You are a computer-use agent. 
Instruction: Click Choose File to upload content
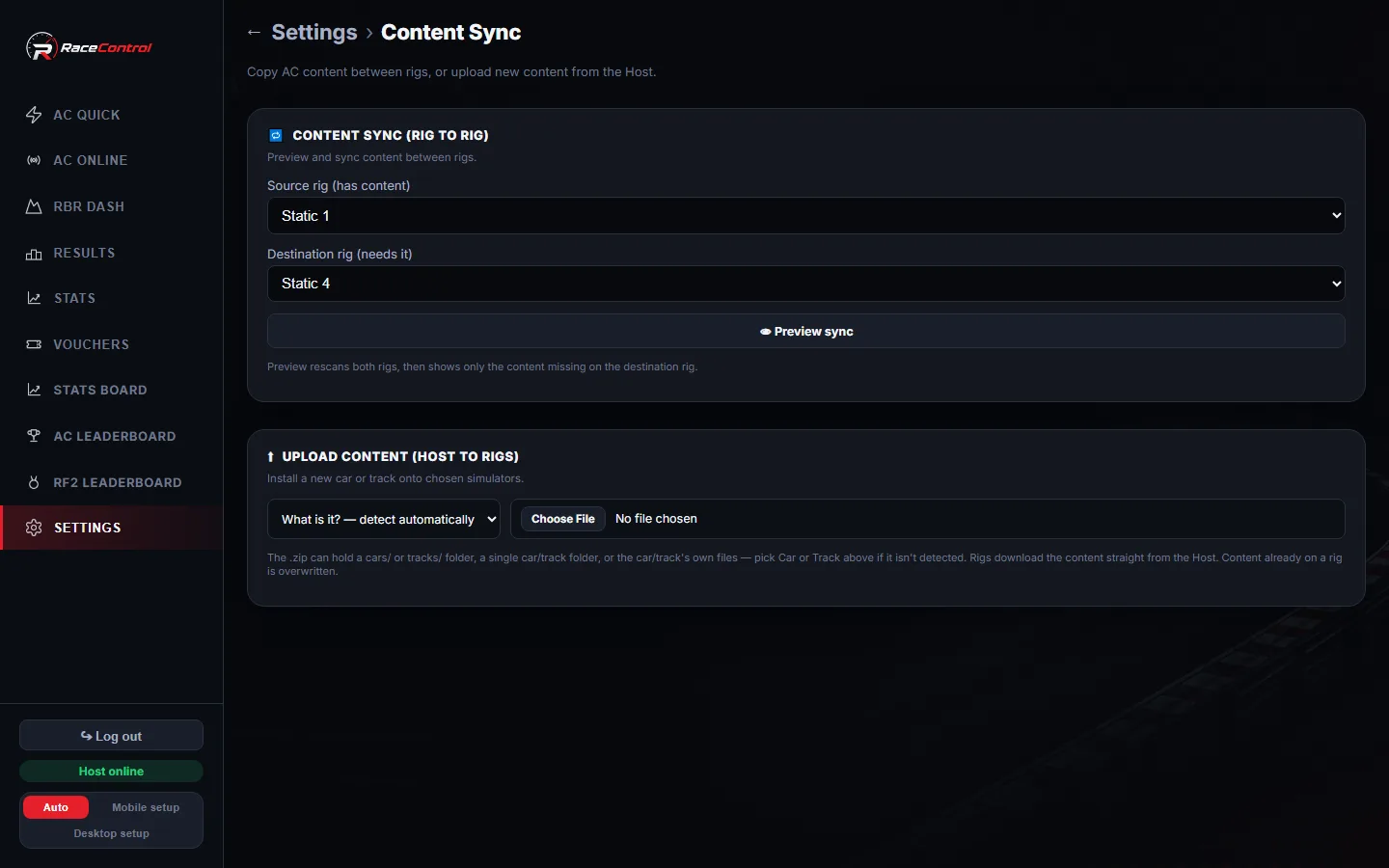point(563,519)
